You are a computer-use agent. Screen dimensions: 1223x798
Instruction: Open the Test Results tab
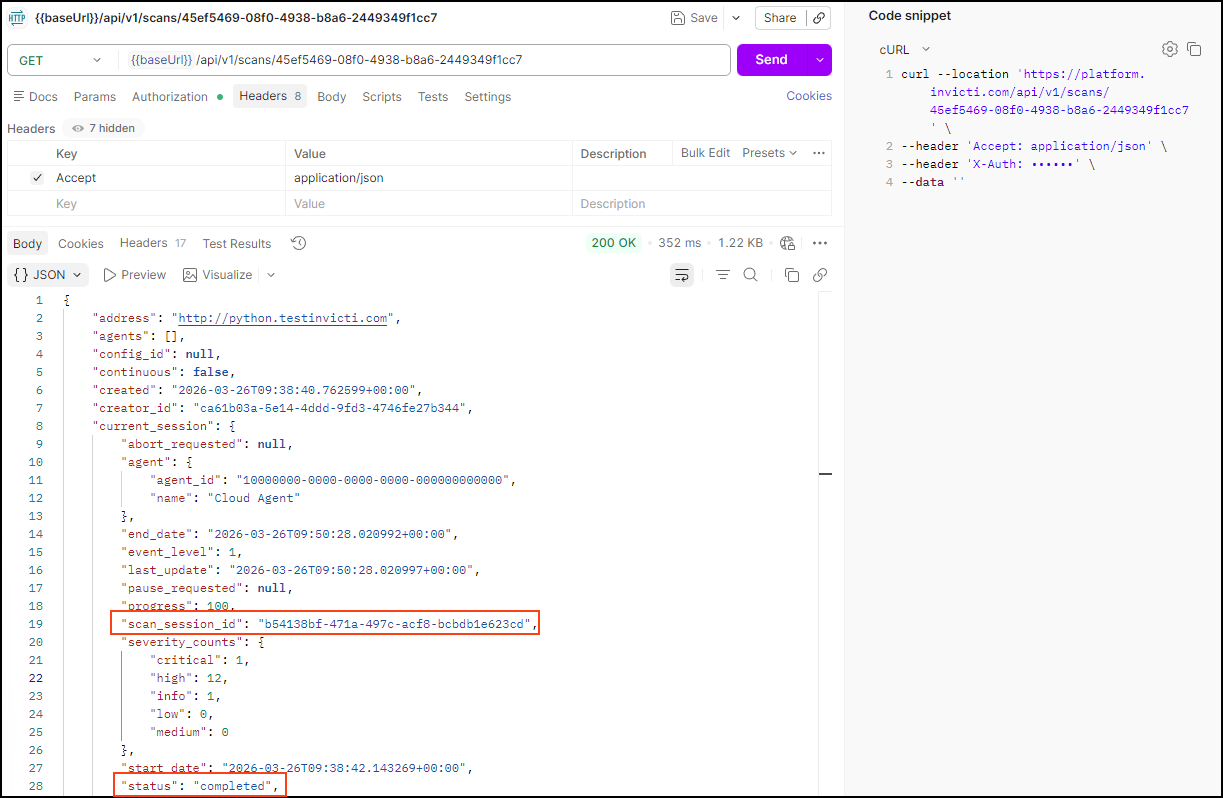tap(236, 242)
